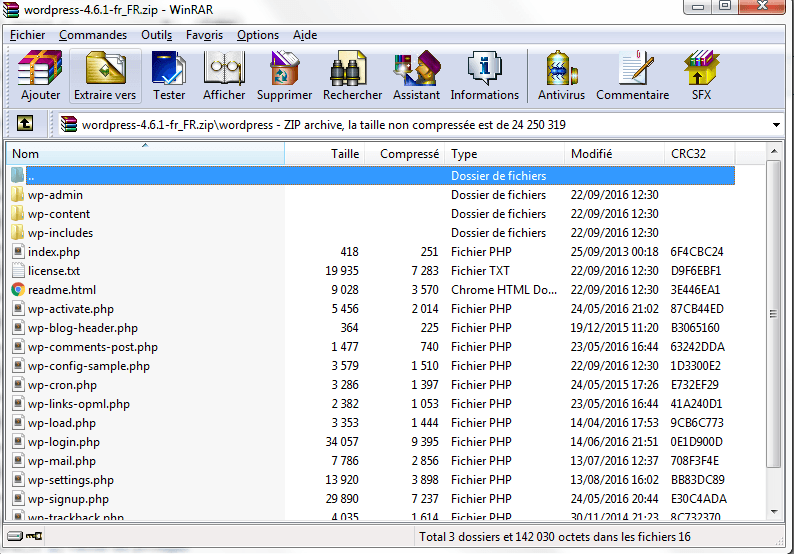This screenshot has height=554, width=794.
Task: Click the wp-includes folder icon
Action: [18, 232]
